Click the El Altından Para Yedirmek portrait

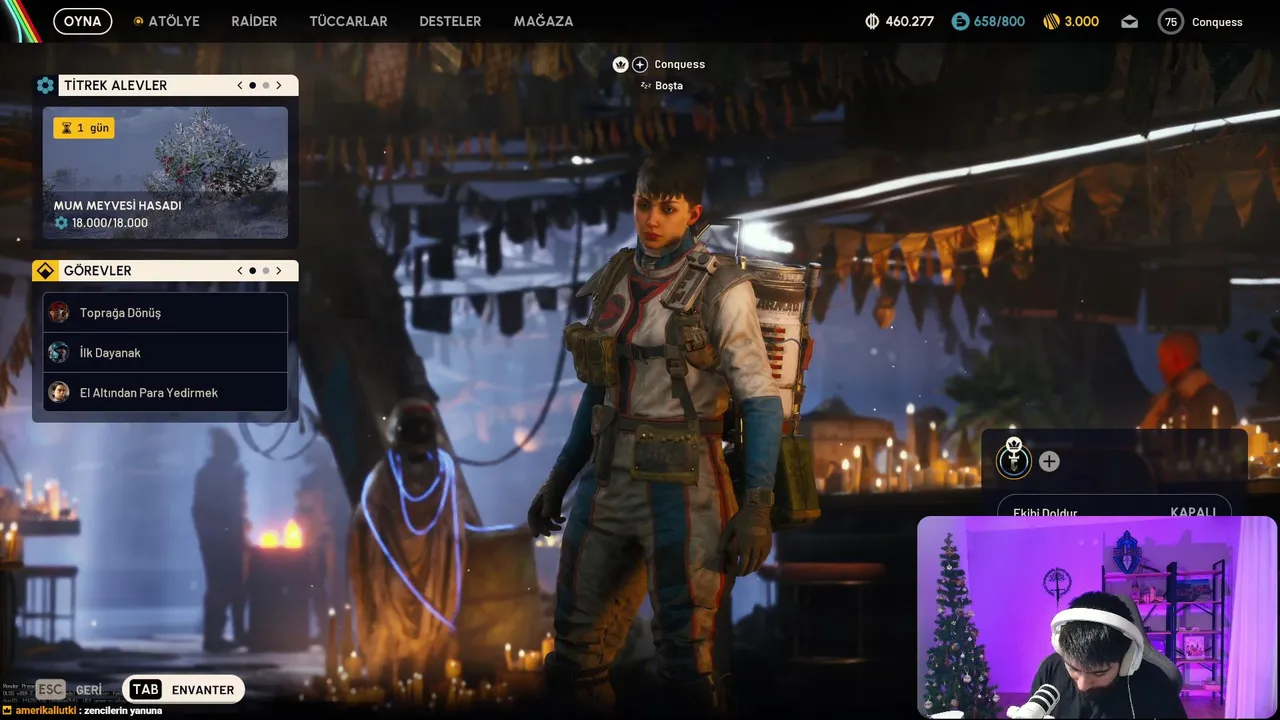(59, 392)
